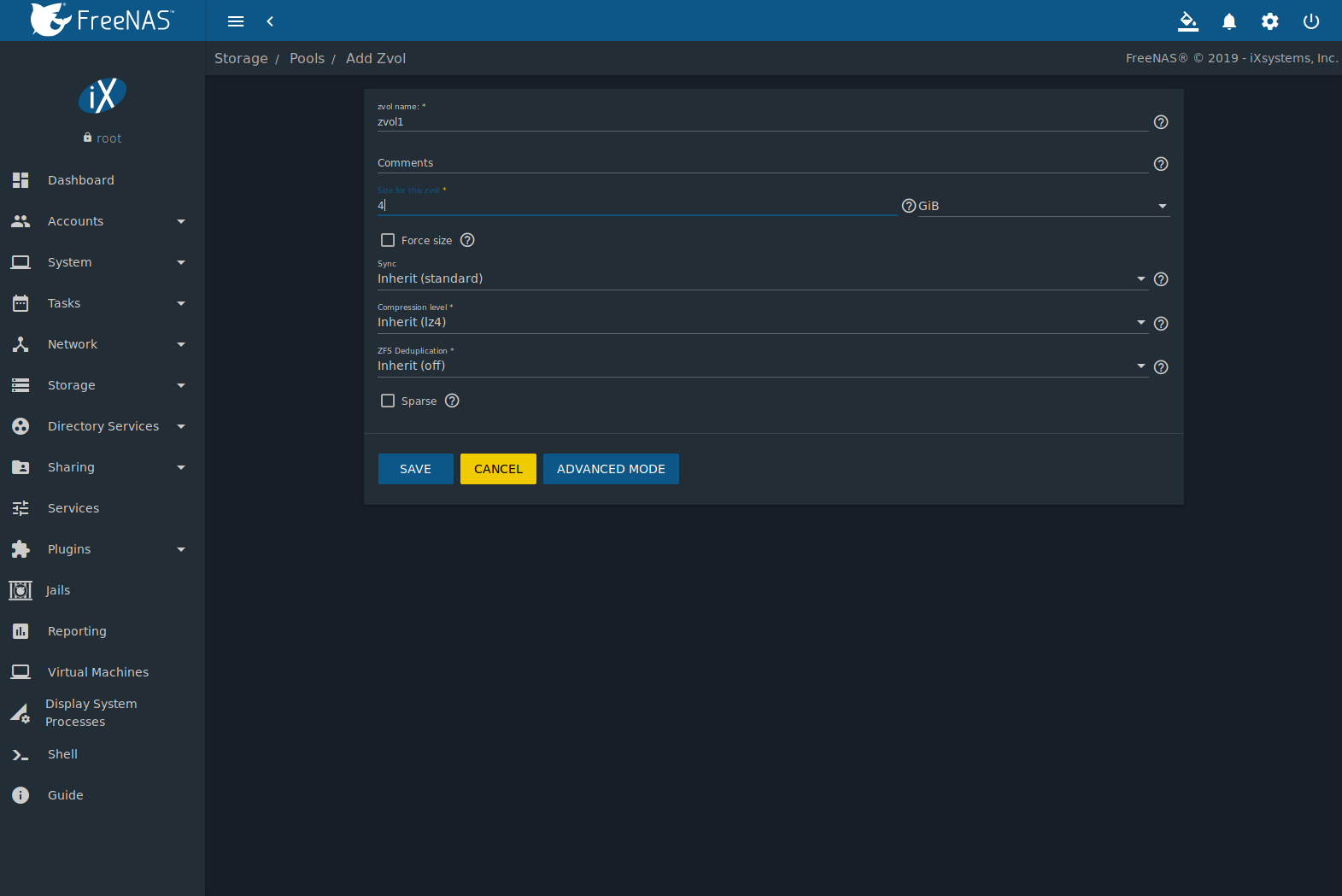Open the theme picker paint bucket icon
Viewport: 1342px width, 896px height.
click(1188, 21)
